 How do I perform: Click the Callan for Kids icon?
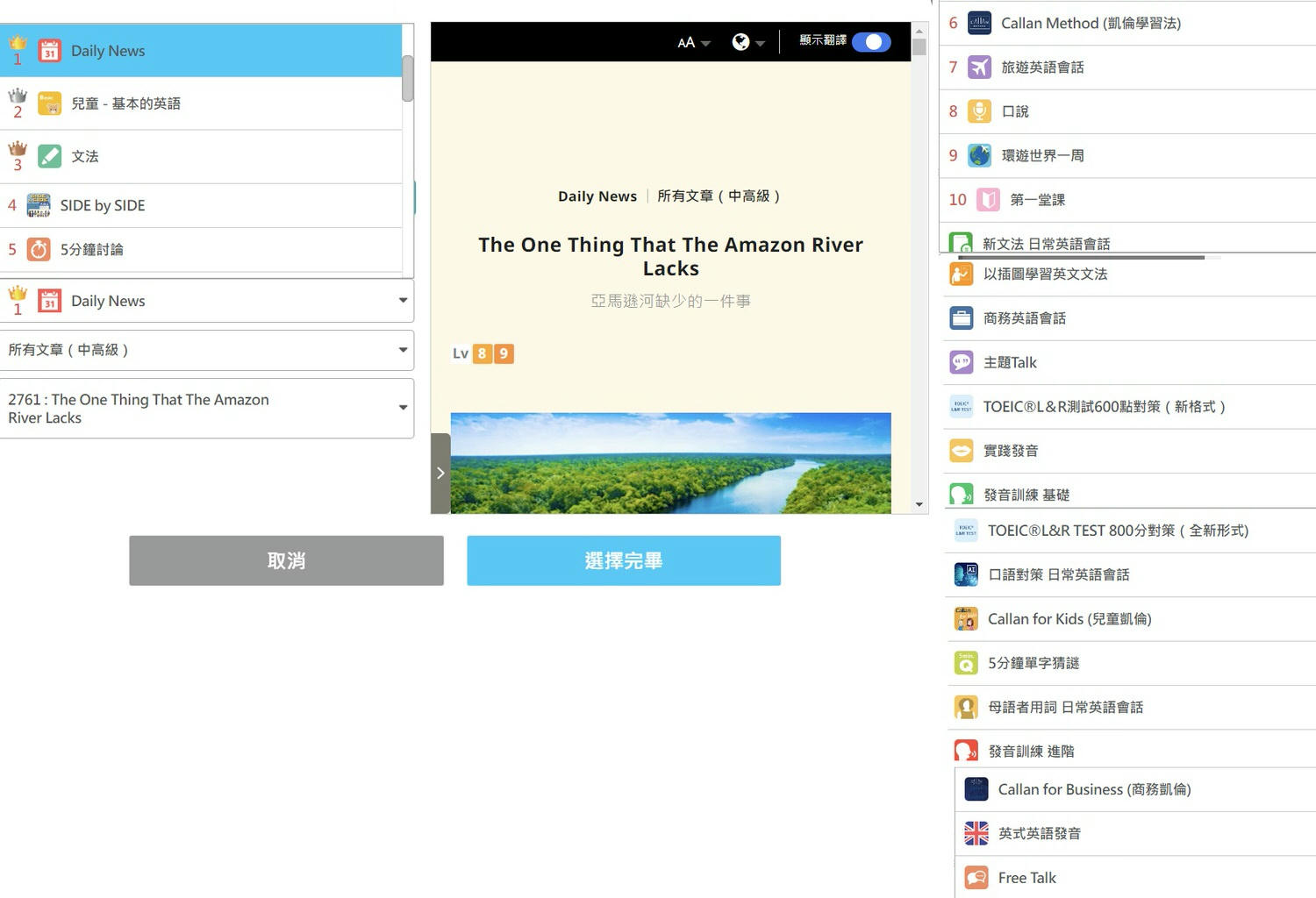tap(965, 618)
